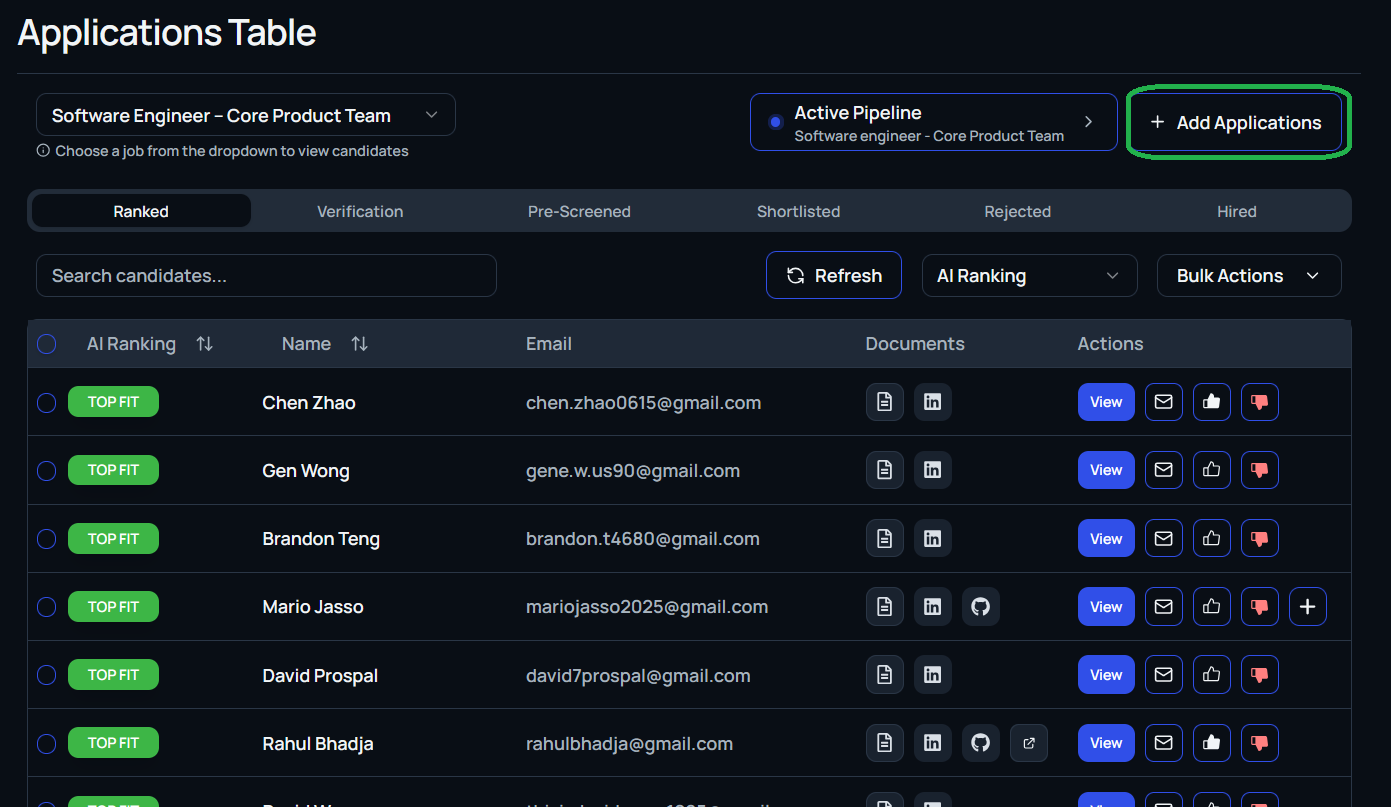Select the checkbox for Rahul Bhadja
The height and width of the screenshot is (807, 1391).
(47, 743)
